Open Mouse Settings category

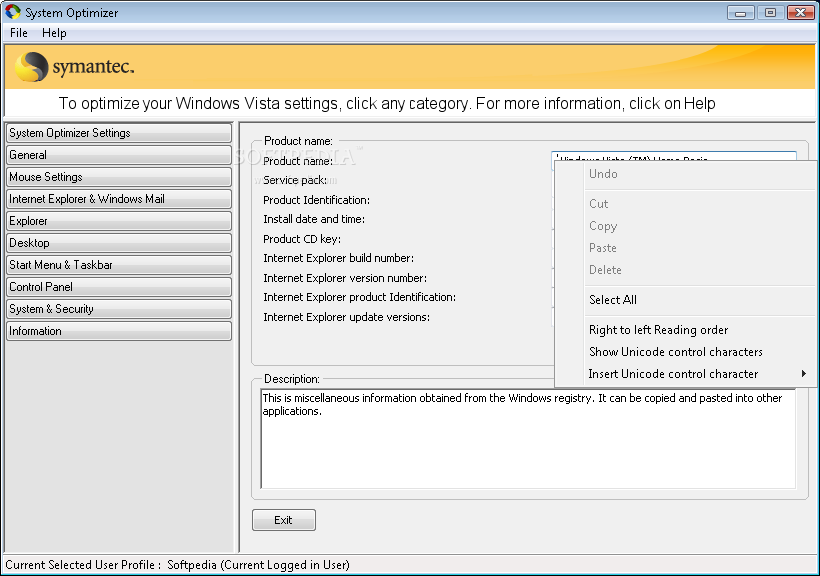click(119, 177)
